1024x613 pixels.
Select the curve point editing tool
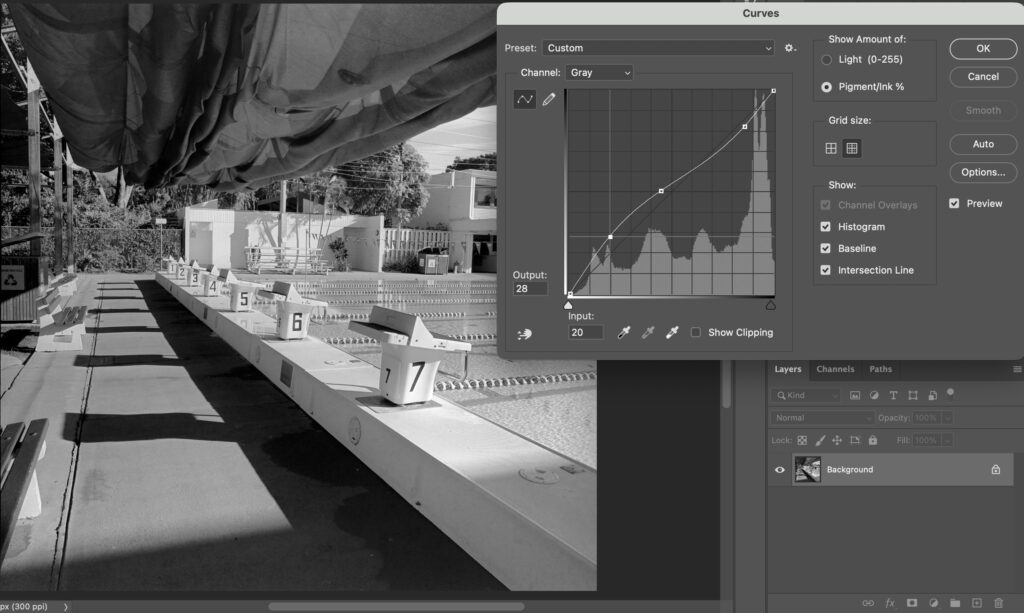pos(524,99)
